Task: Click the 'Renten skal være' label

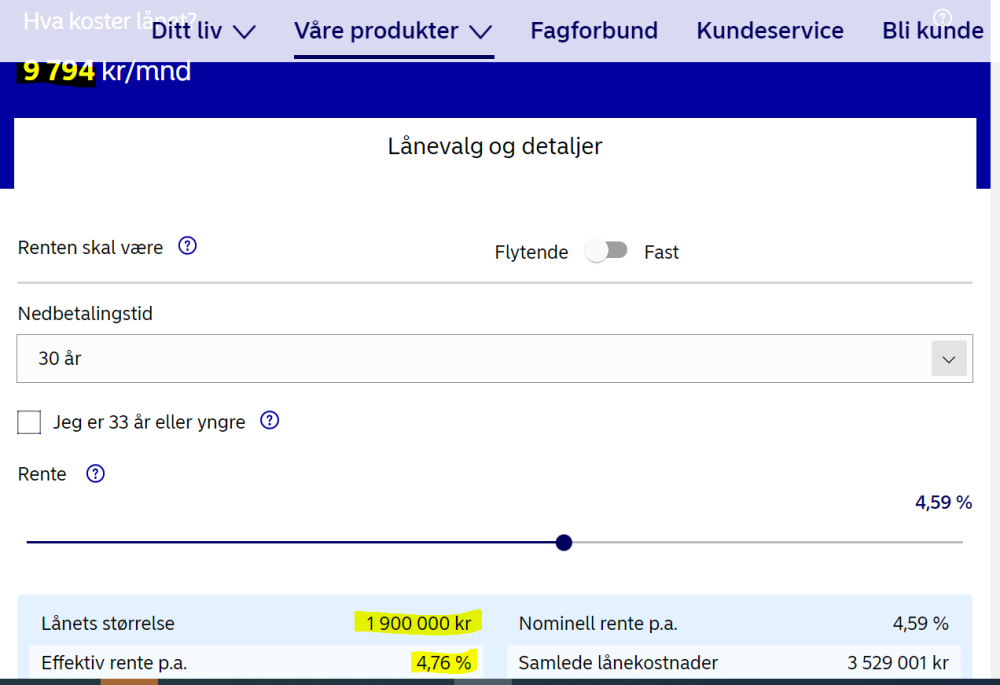Action: [x=91, y=247]
